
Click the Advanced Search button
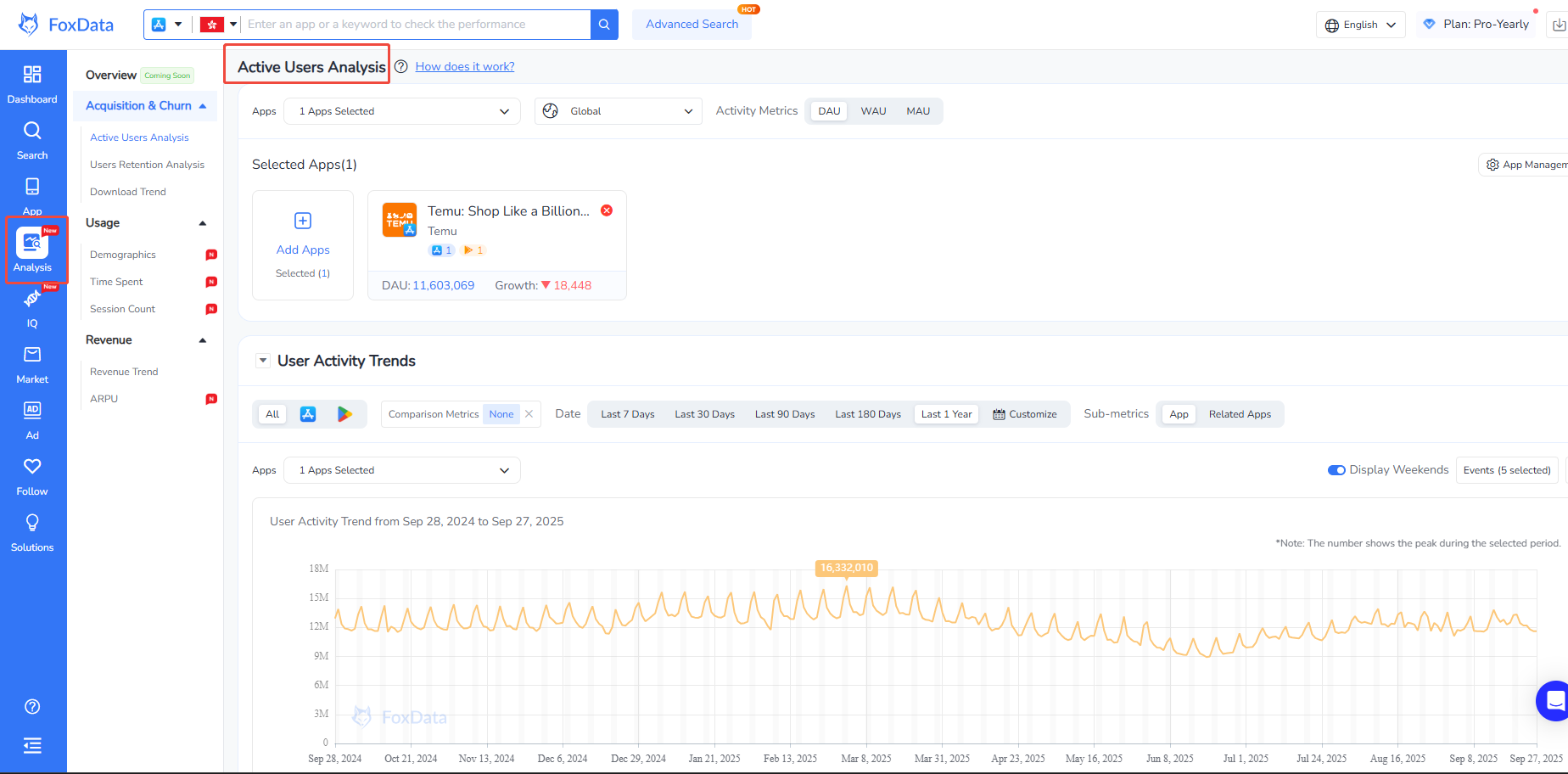(692, 25)
